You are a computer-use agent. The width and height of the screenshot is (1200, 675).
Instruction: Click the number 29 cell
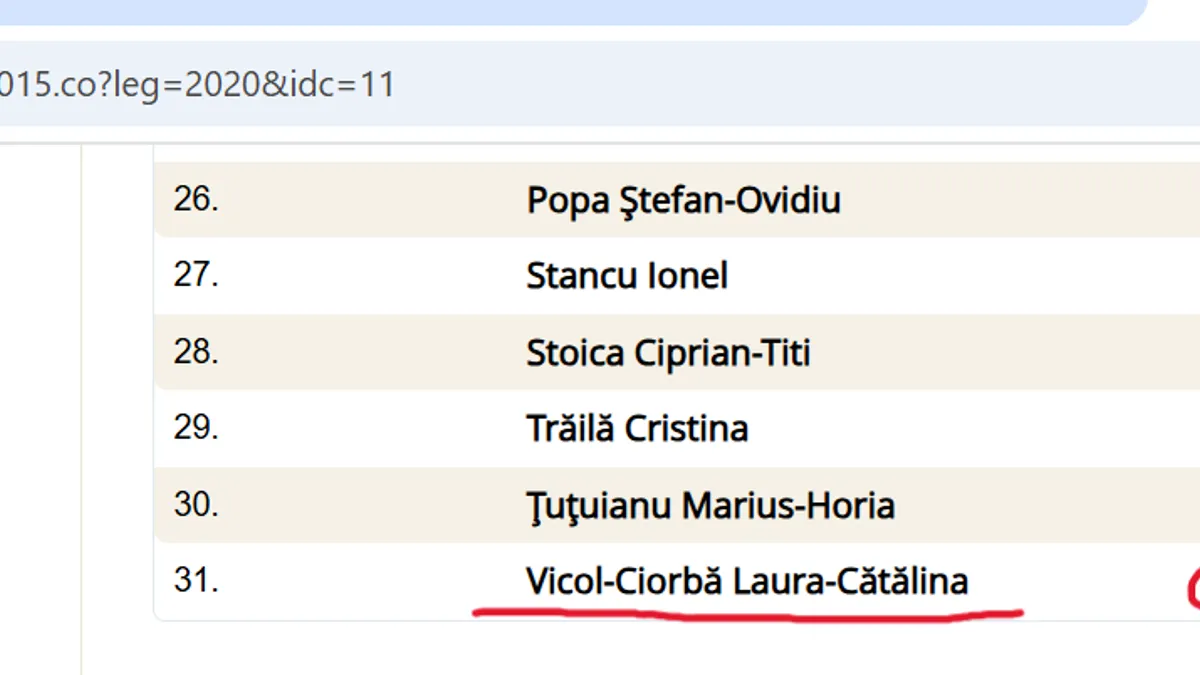click(x=196, y=428)
